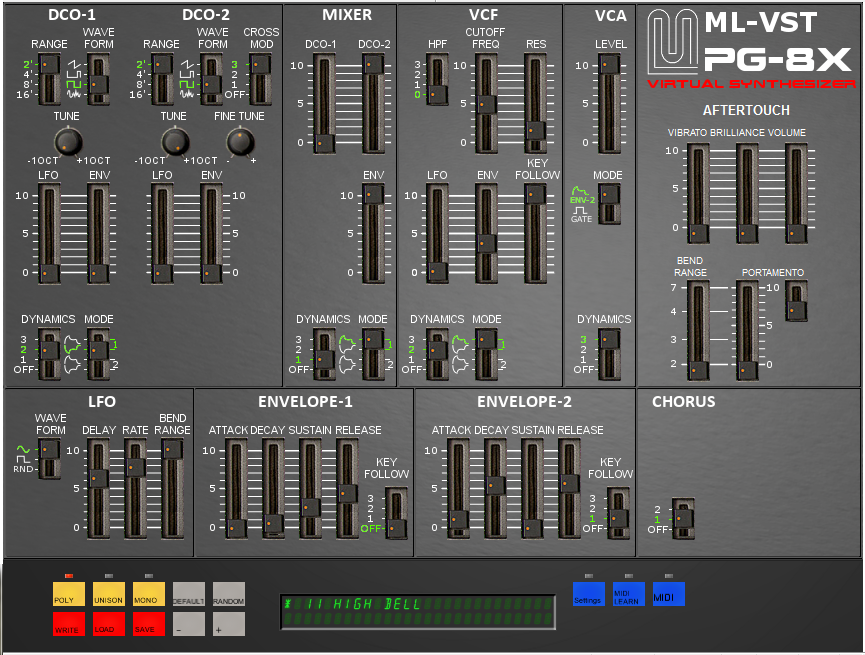Click MIXER envelope MODE switch

[x=373, y=354]
